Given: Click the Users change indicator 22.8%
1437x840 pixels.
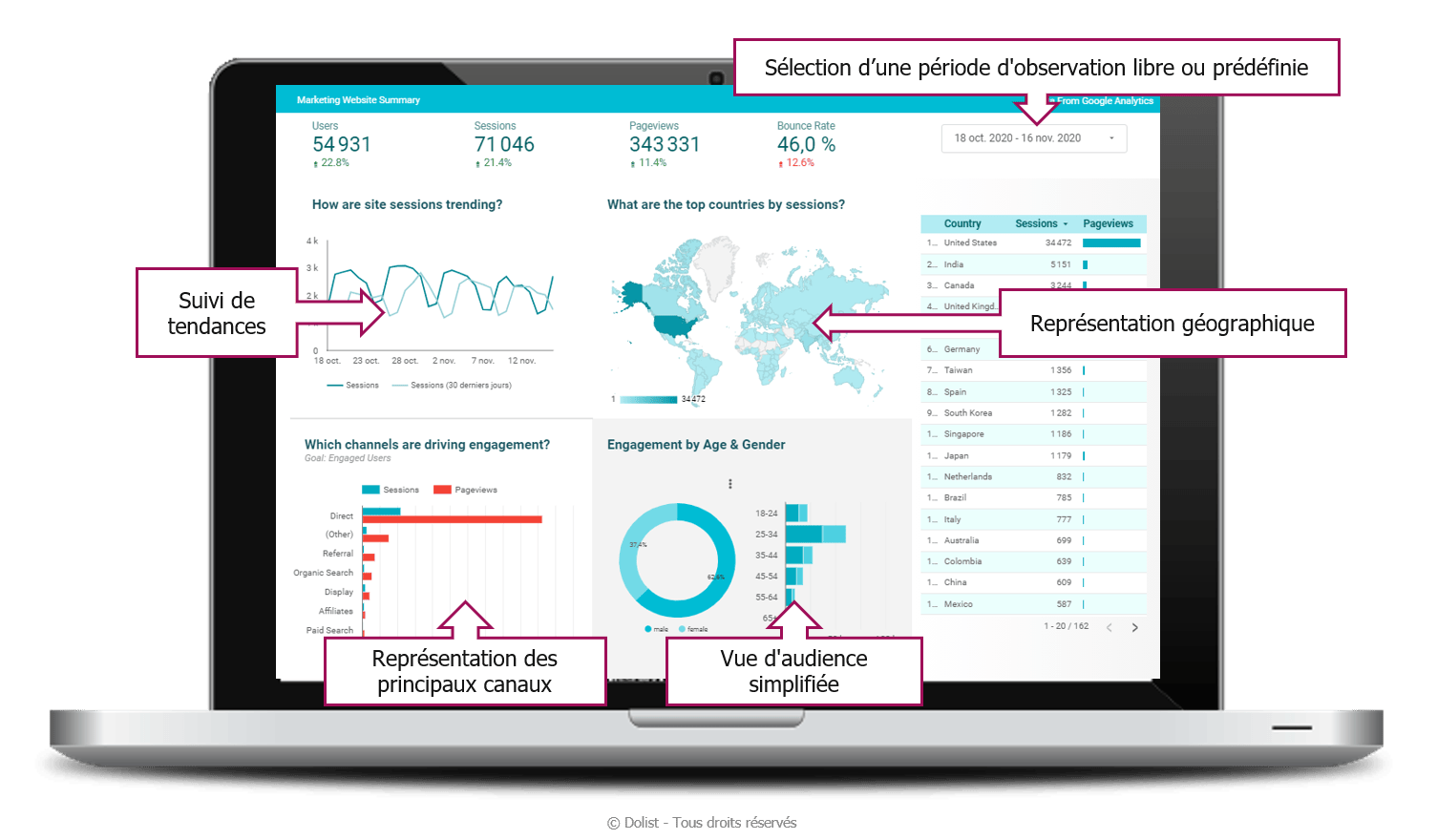Looking at the screenshot, I should [331, 163].
